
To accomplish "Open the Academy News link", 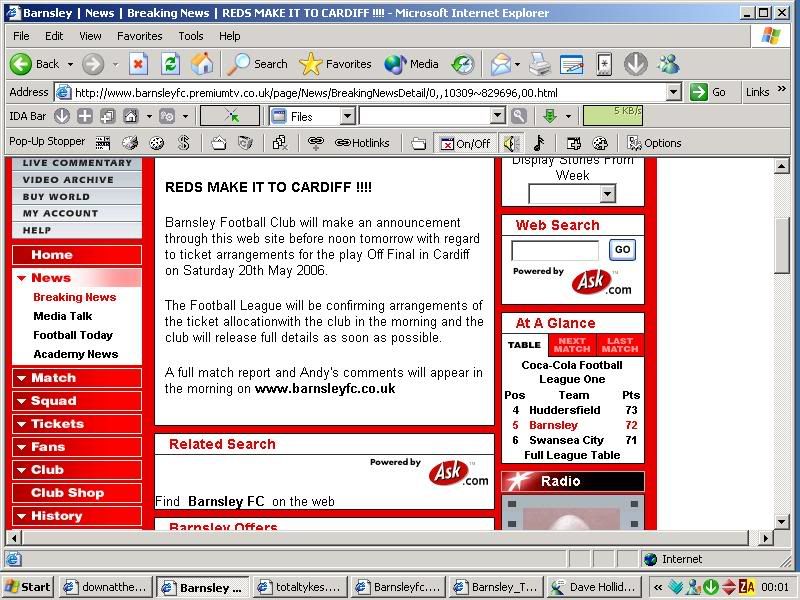I will [76, 354].
